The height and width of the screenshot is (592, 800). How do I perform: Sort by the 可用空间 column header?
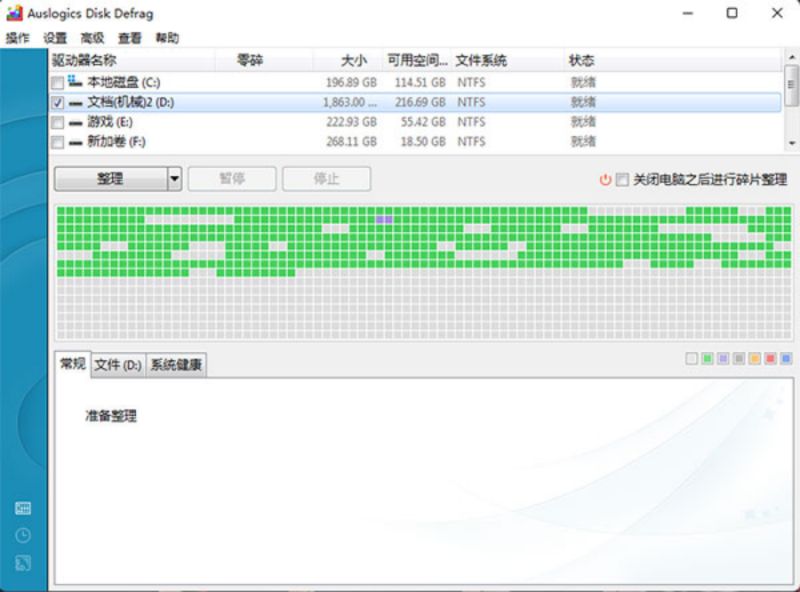click(417, 60)
